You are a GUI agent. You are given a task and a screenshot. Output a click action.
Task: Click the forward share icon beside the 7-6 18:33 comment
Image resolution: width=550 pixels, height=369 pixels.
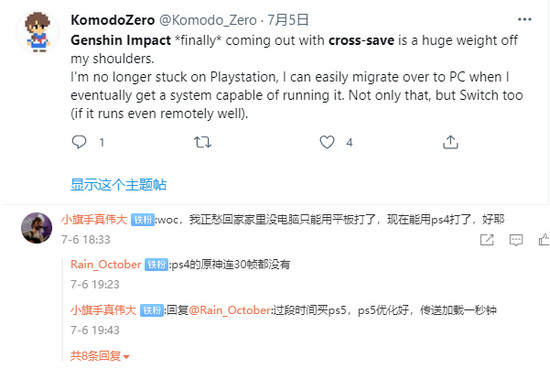click(487, 240)
